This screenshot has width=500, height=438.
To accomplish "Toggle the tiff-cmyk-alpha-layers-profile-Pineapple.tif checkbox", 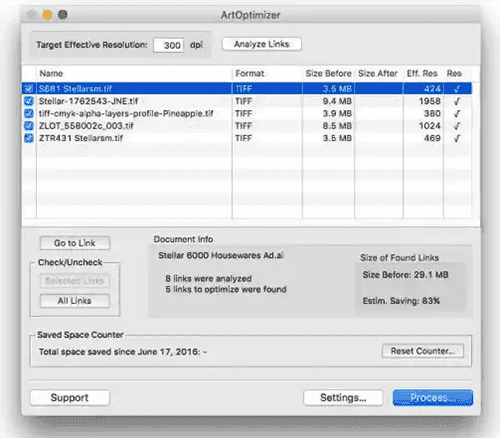I will 29,113.
